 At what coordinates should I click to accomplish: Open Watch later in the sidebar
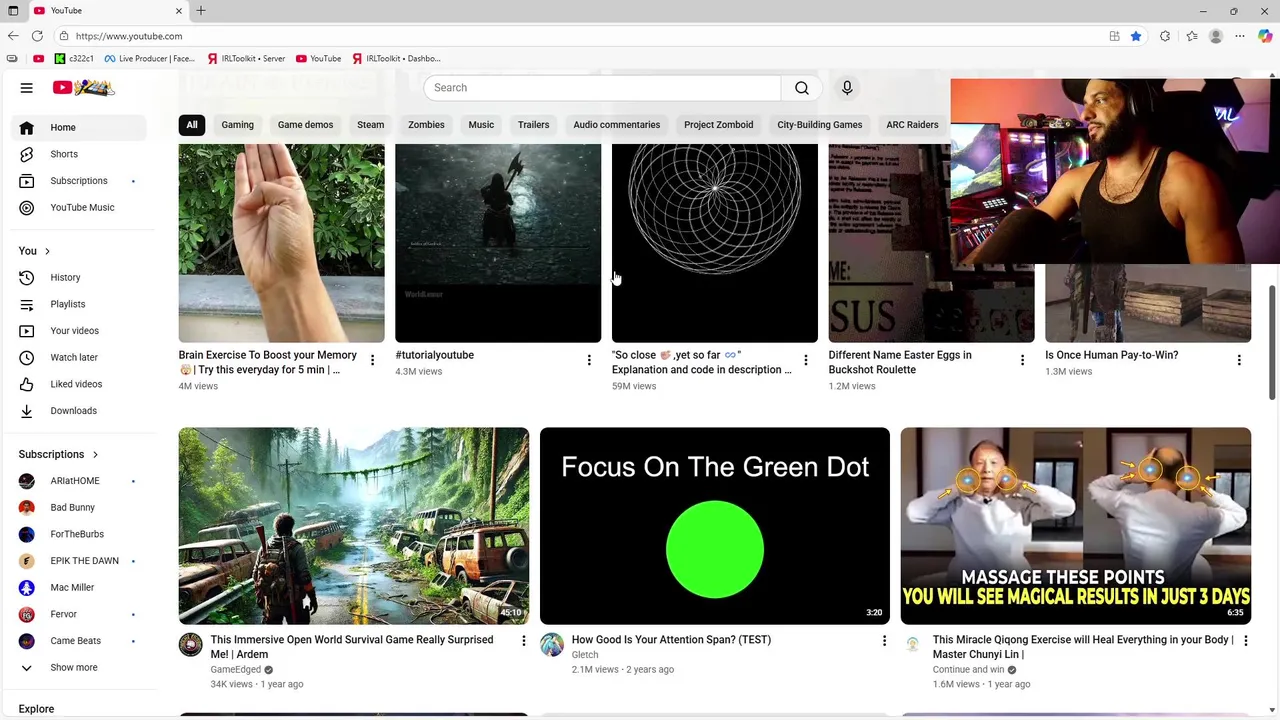pos(80,357)
